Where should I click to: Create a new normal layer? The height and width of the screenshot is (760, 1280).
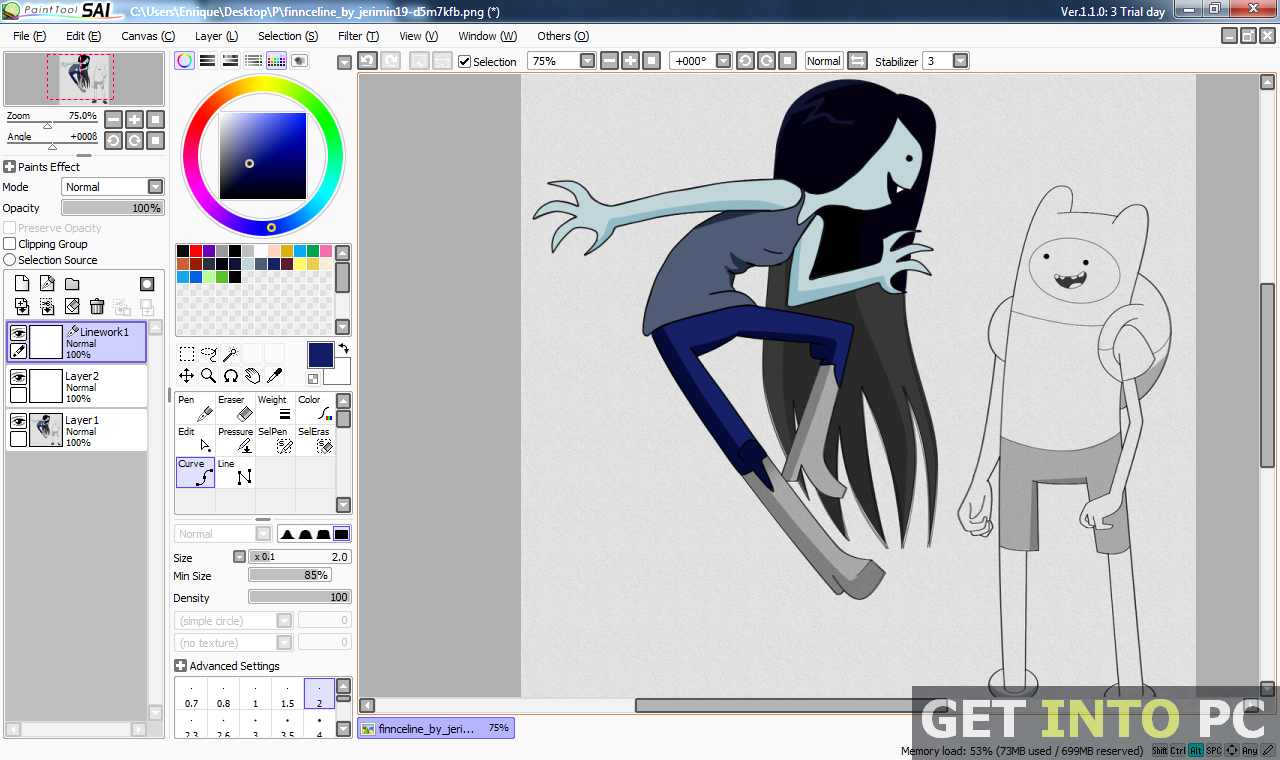pos(22,284)
